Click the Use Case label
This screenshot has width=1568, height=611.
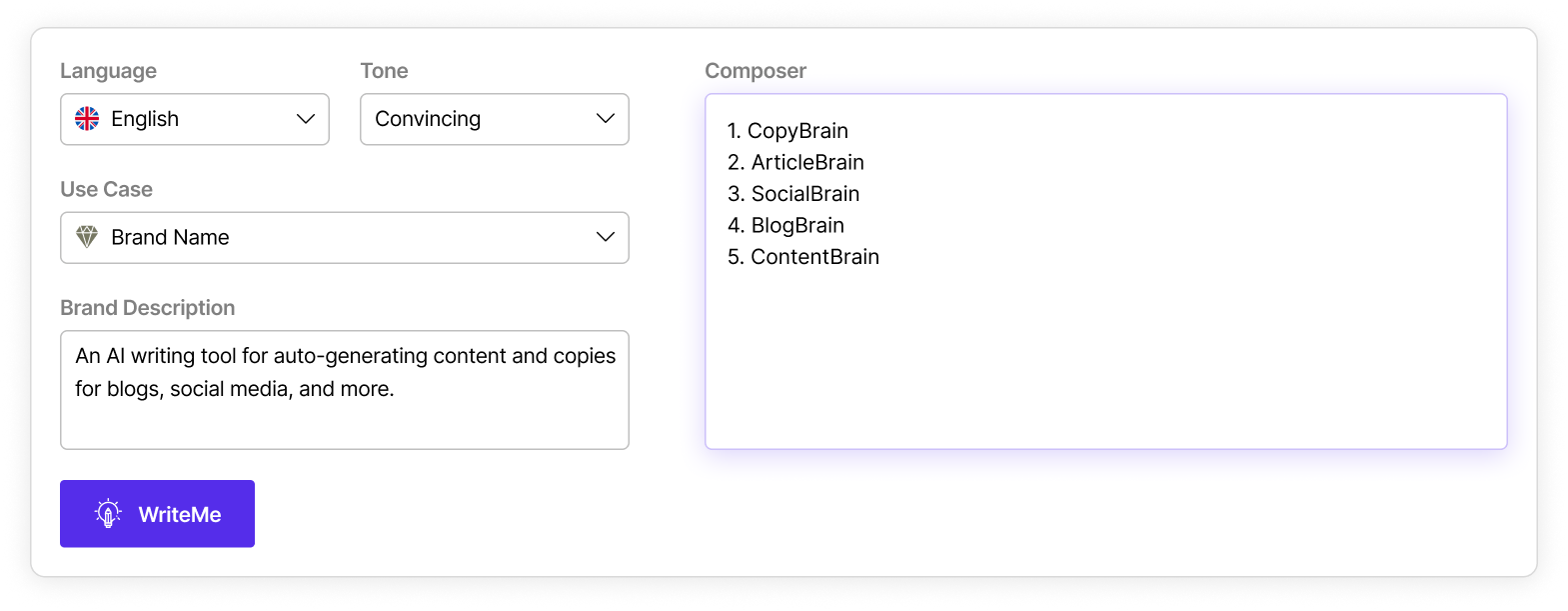[x=106, y=189]
